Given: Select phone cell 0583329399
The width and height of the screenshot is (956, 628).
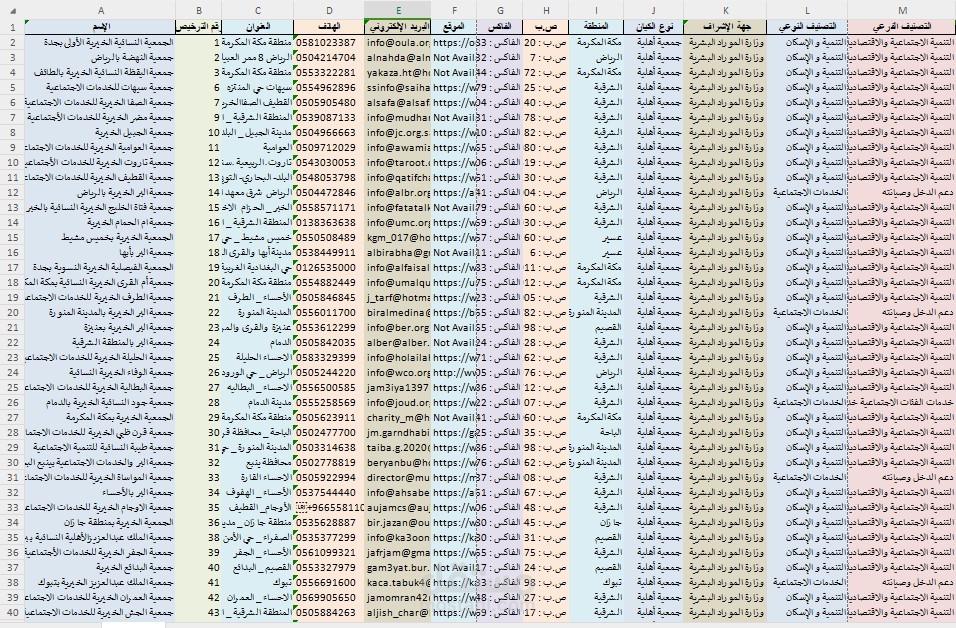Looking at the screenshot, I should coord(329,357).
